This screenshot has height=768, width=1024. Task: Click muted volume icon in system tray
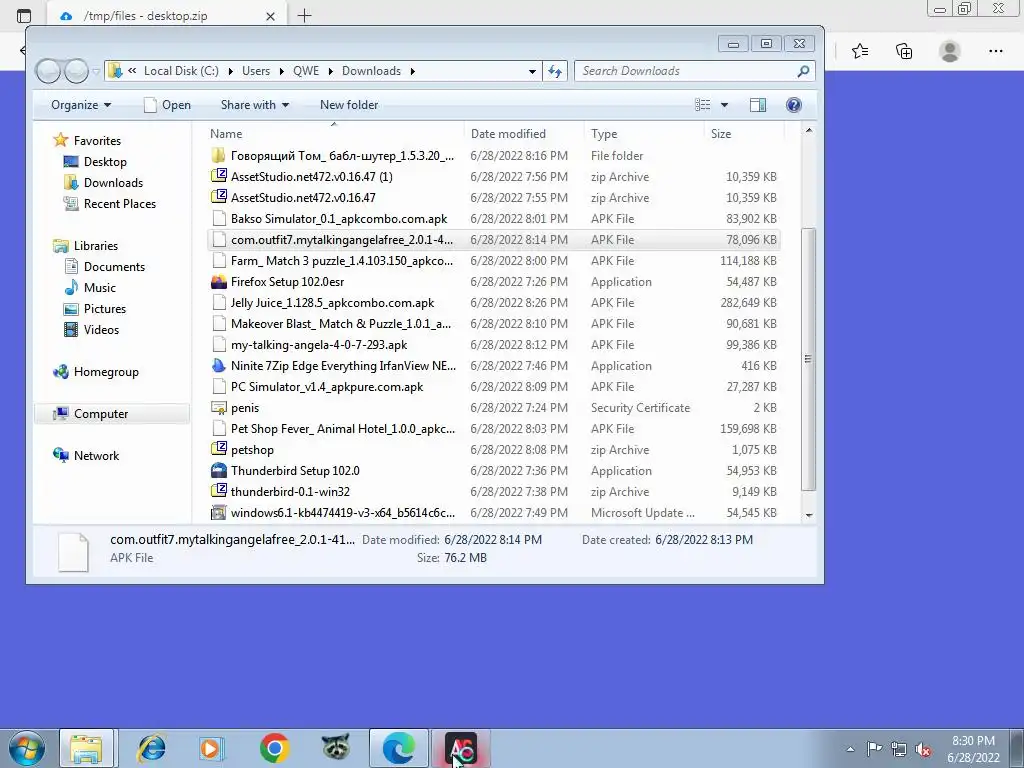pos(922,749)
